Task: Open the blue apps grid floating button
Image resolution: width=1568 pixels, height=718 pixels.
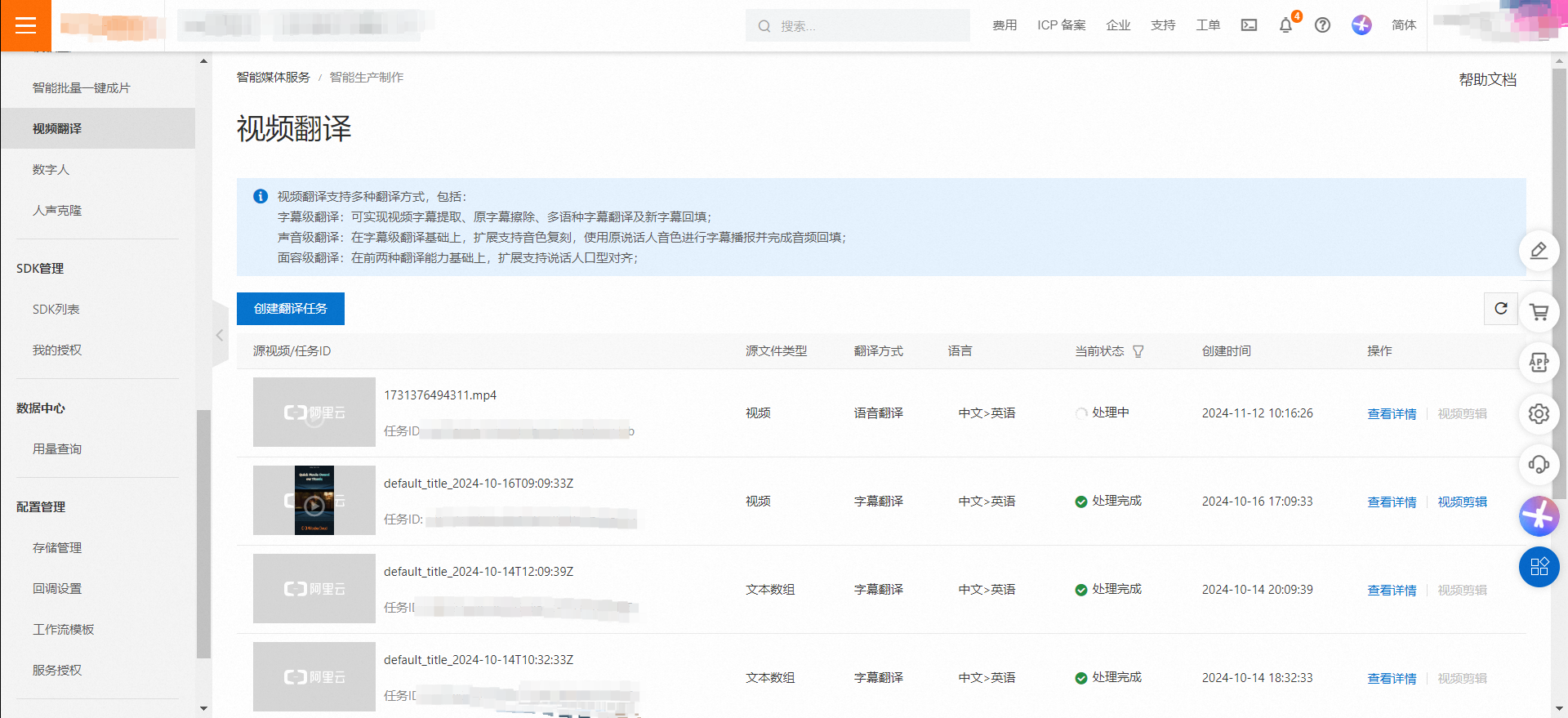Action: [1539, 567]
